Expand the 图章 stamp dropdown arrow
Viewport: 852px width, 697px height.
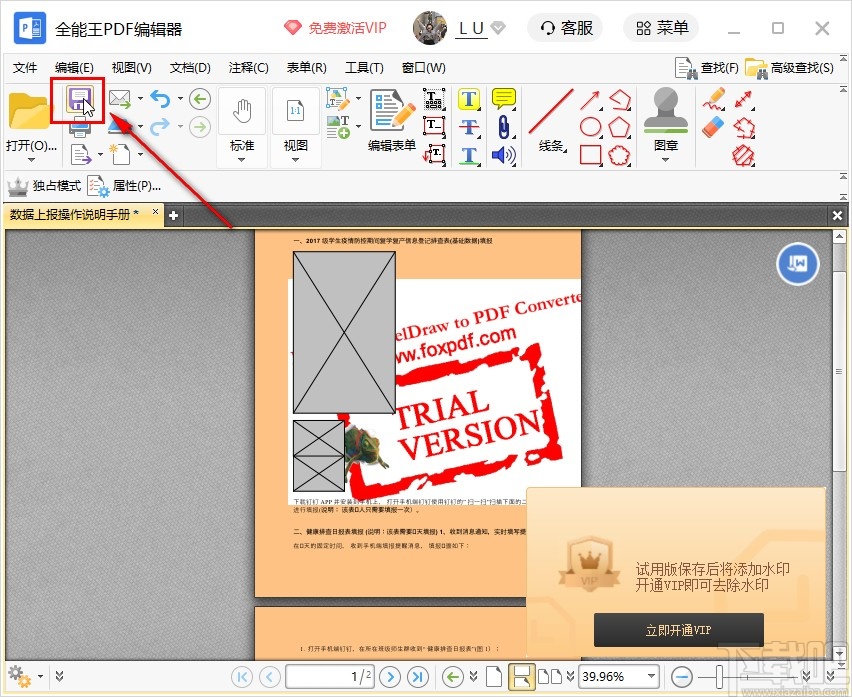tap(666, 160)
